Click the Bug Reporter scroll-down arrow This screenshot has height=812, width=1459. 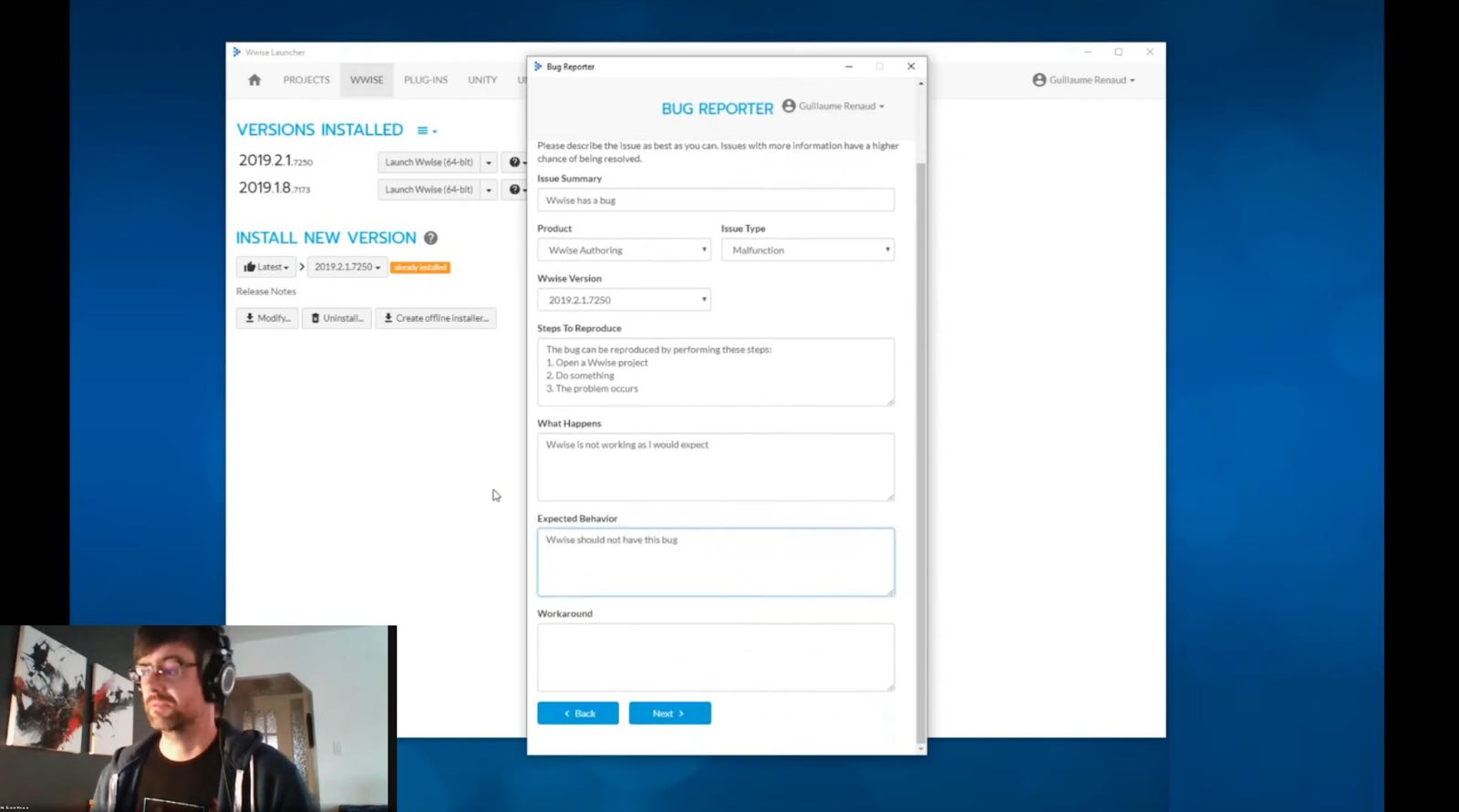coord(921,749)
